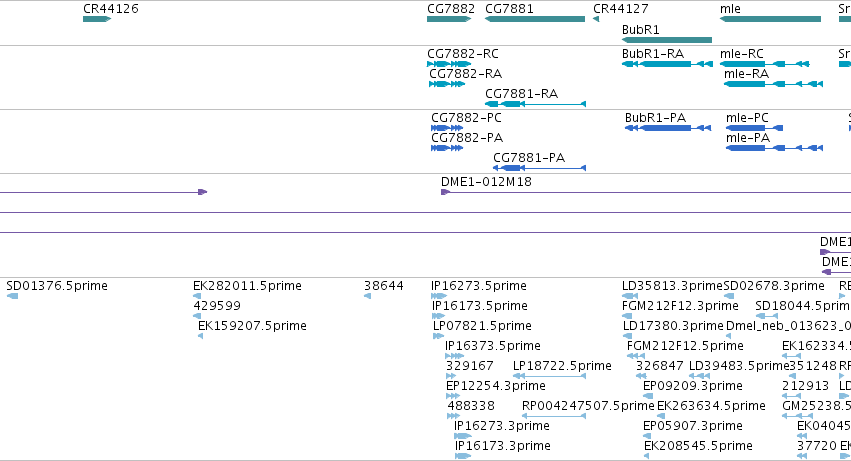Select the CG7881-RA transcript glyph
This screenshot has height=461, width=851.
click(535, 104)
